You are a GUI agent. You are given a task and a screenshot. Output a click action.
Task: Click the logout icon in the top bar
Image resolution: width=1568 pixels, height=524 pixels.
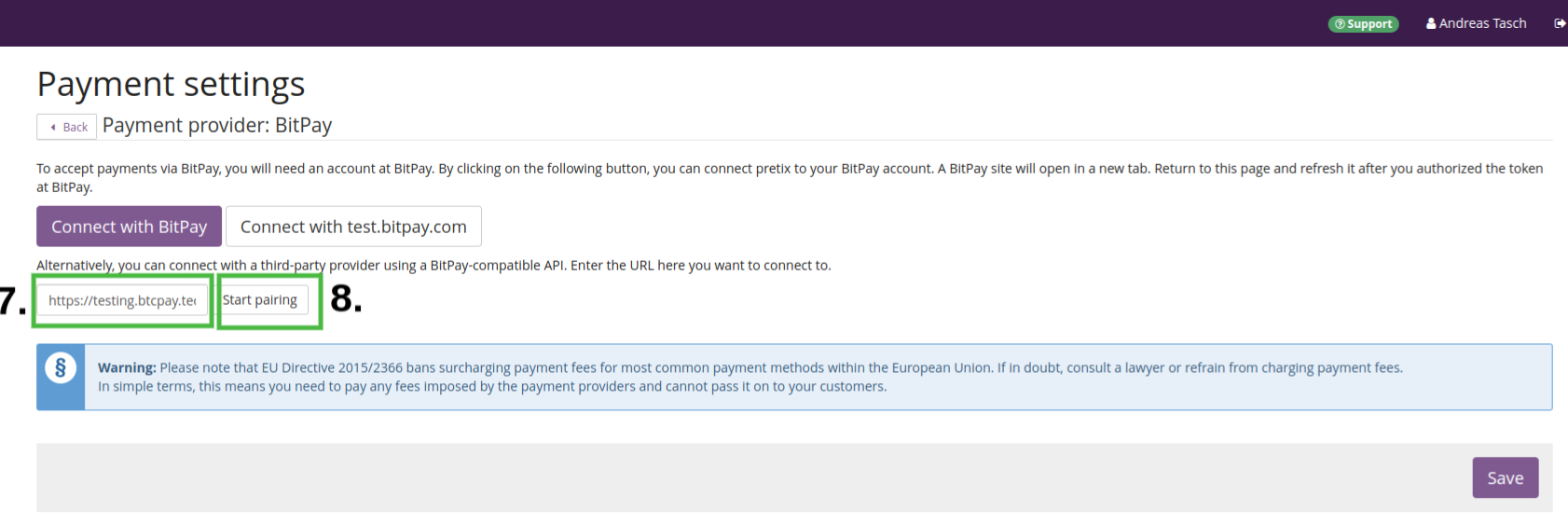pos(1560,23)
